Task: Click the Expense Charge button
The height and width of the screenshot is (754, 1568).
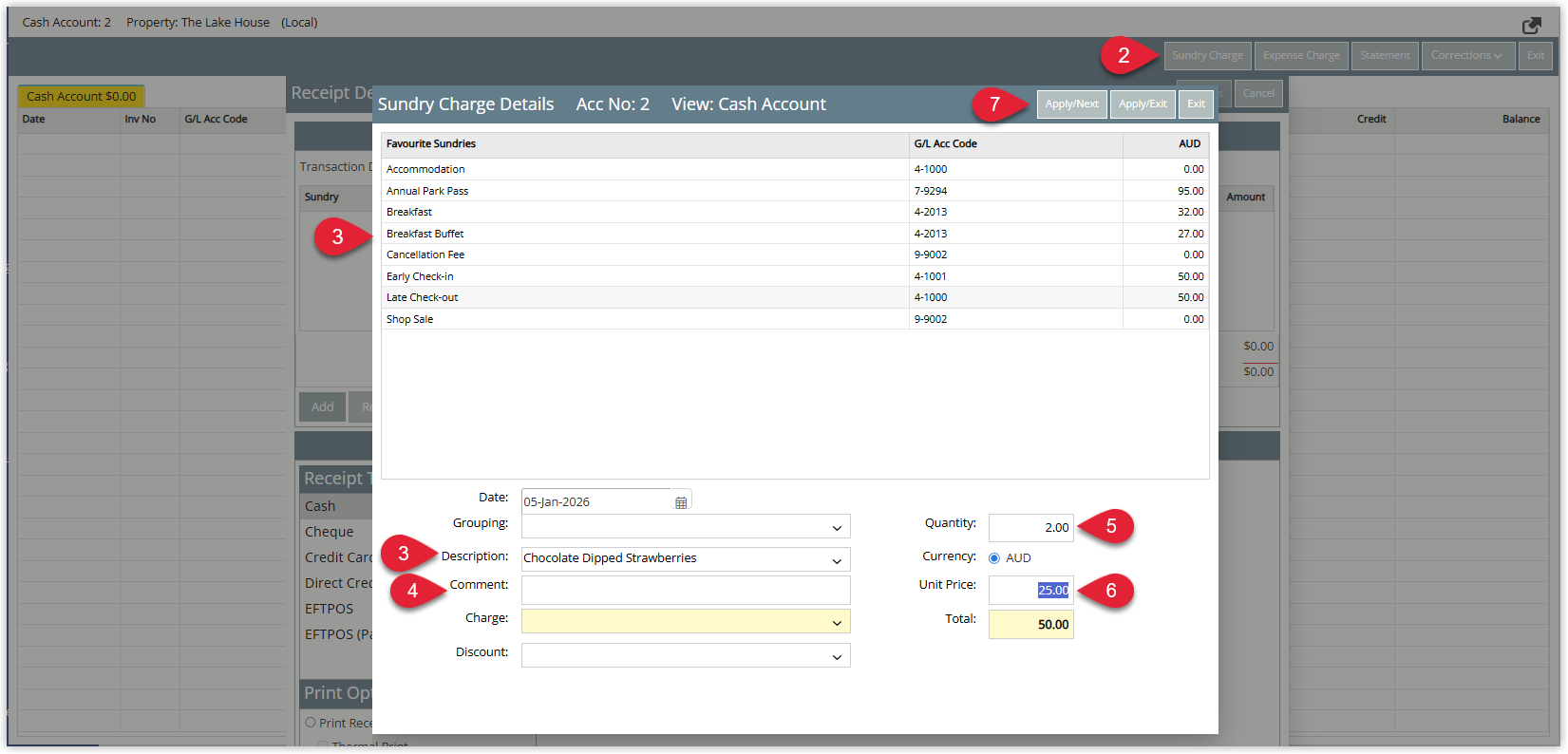Action: point(1301,55)
